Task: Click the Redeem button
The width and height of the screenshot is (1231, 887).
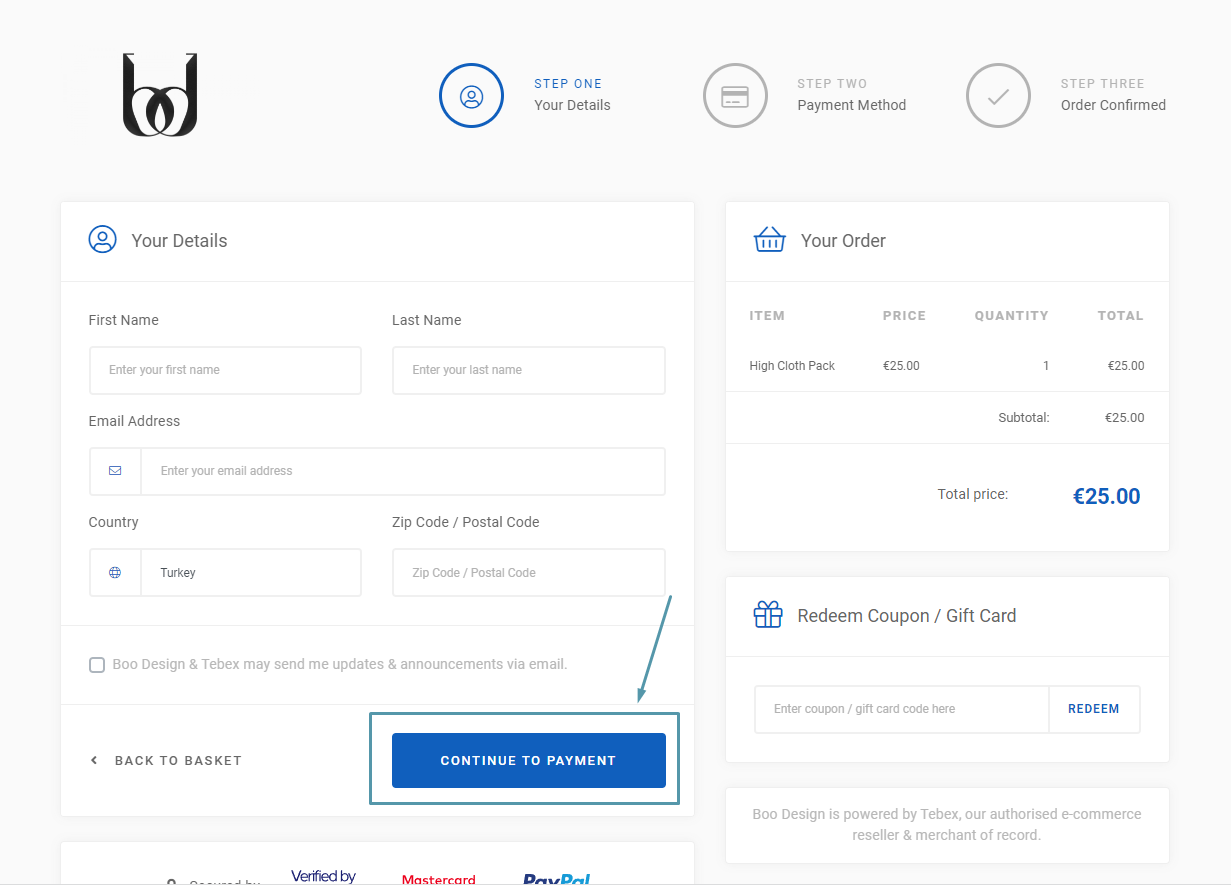Action: coord(1094,709)
